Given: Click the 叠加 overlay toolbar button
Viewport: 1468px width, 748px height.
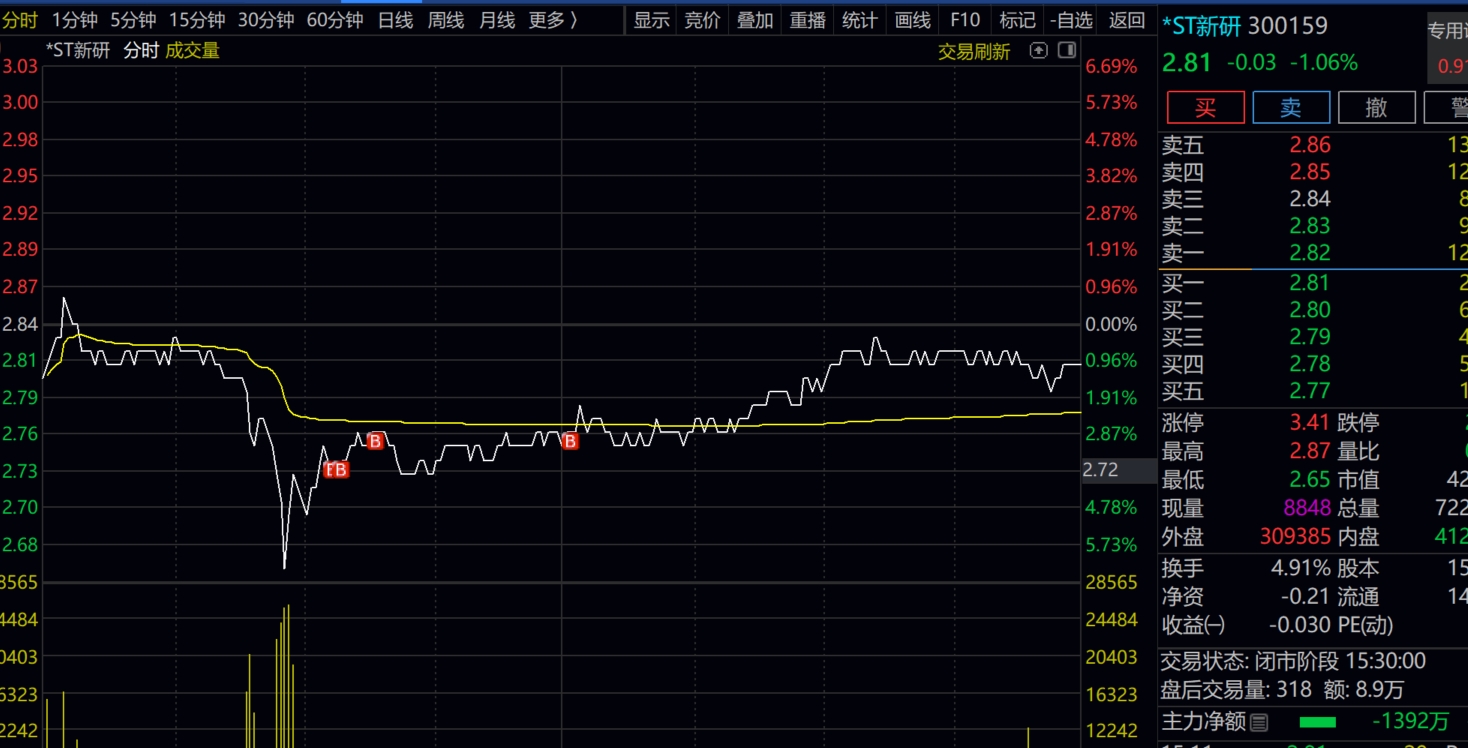Looking at the screenshot, I should point(755,20).
